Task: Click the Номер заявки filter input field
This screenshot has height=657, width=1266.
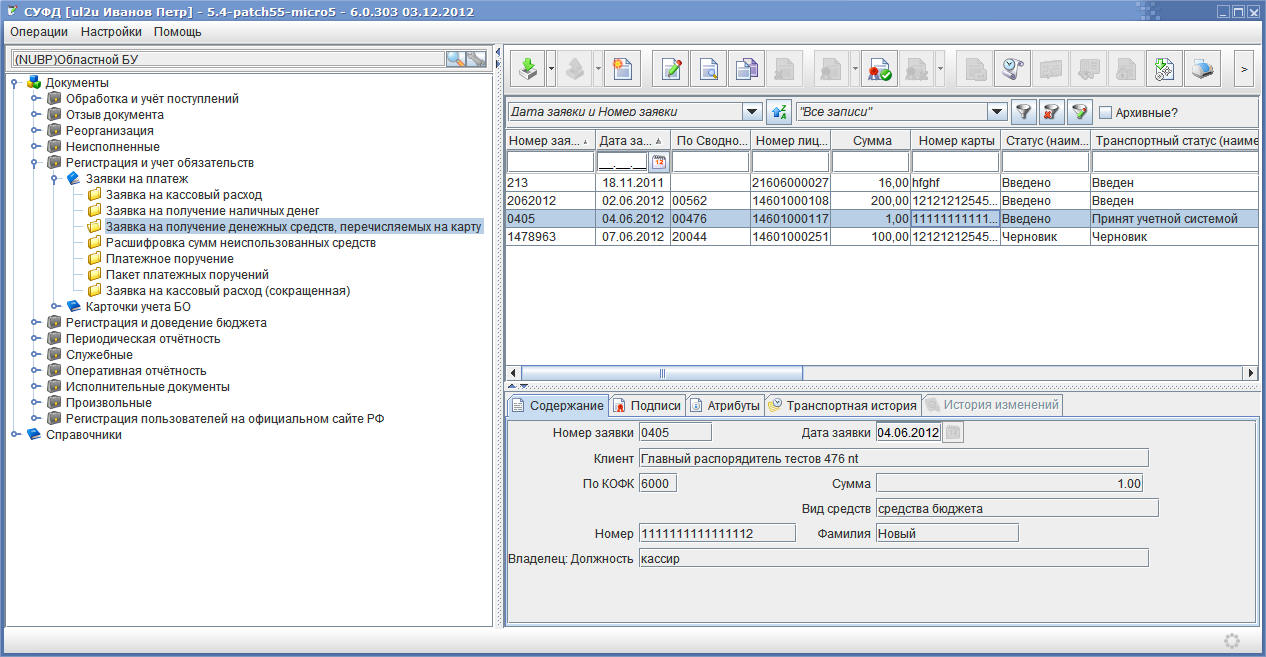Action: [550, 161]
